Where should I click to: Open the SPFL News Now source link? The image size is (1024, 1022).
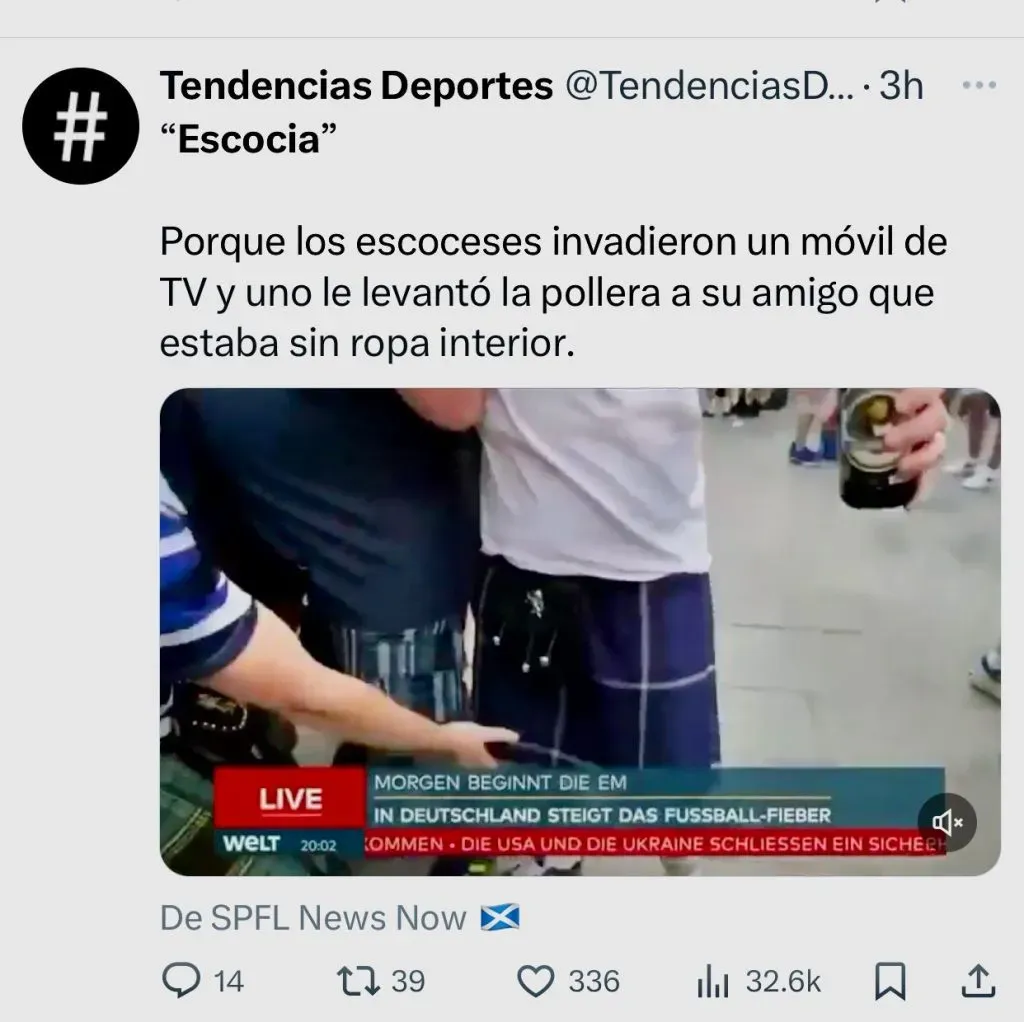coord(340,918)
